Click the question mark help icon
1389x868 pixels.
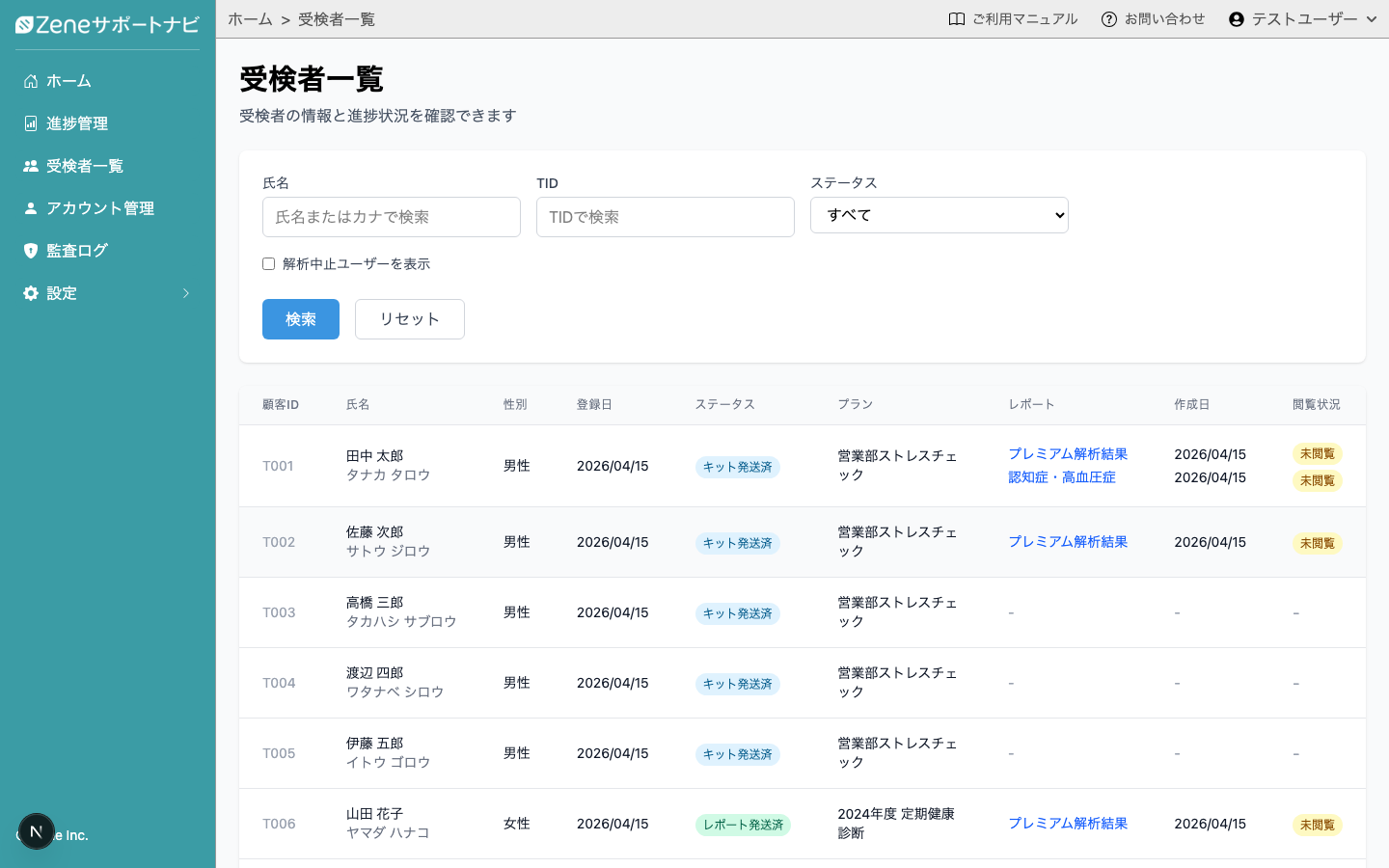pos(1109,19)
